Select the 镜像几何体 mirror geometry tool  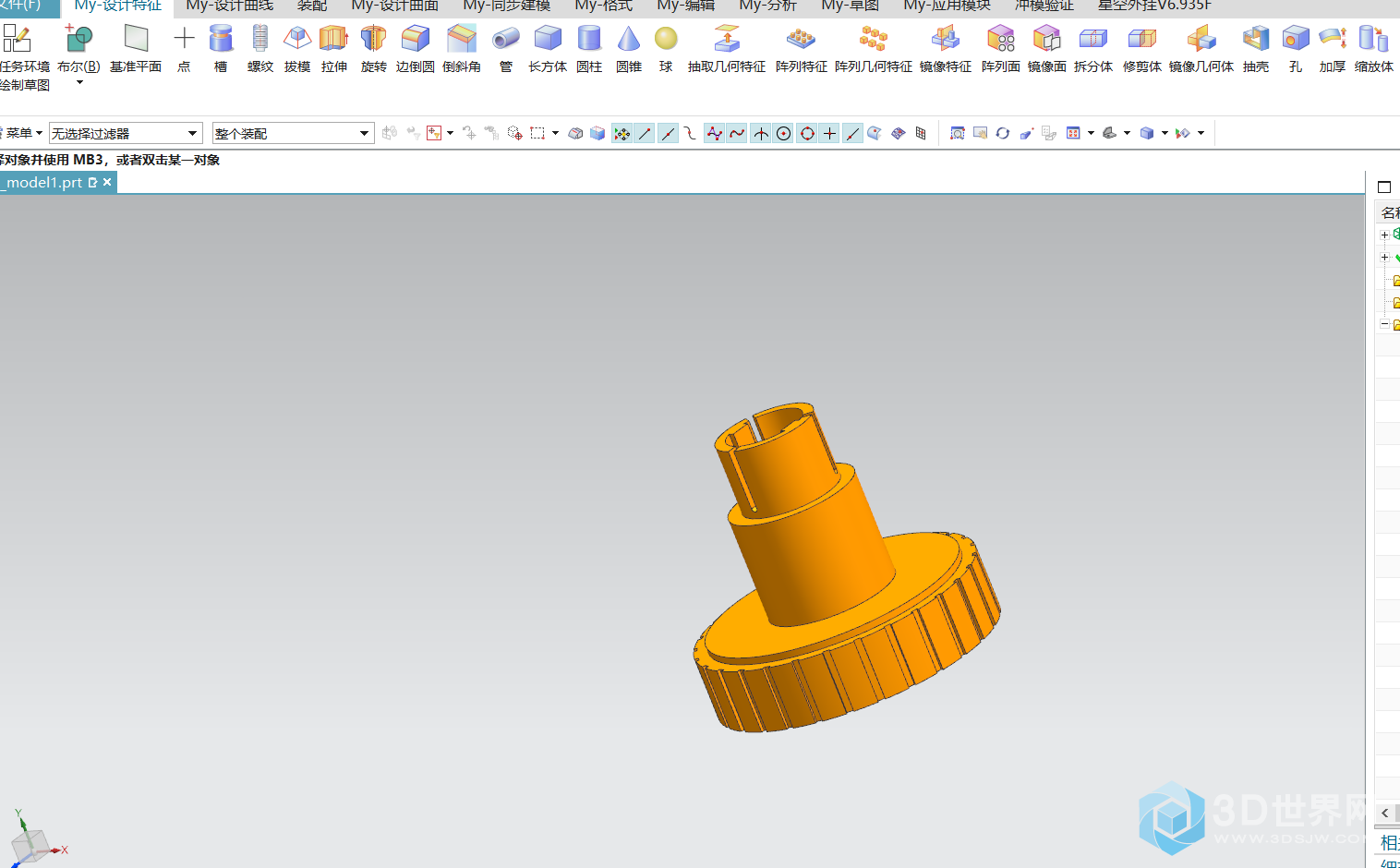tap(1201, 49)
